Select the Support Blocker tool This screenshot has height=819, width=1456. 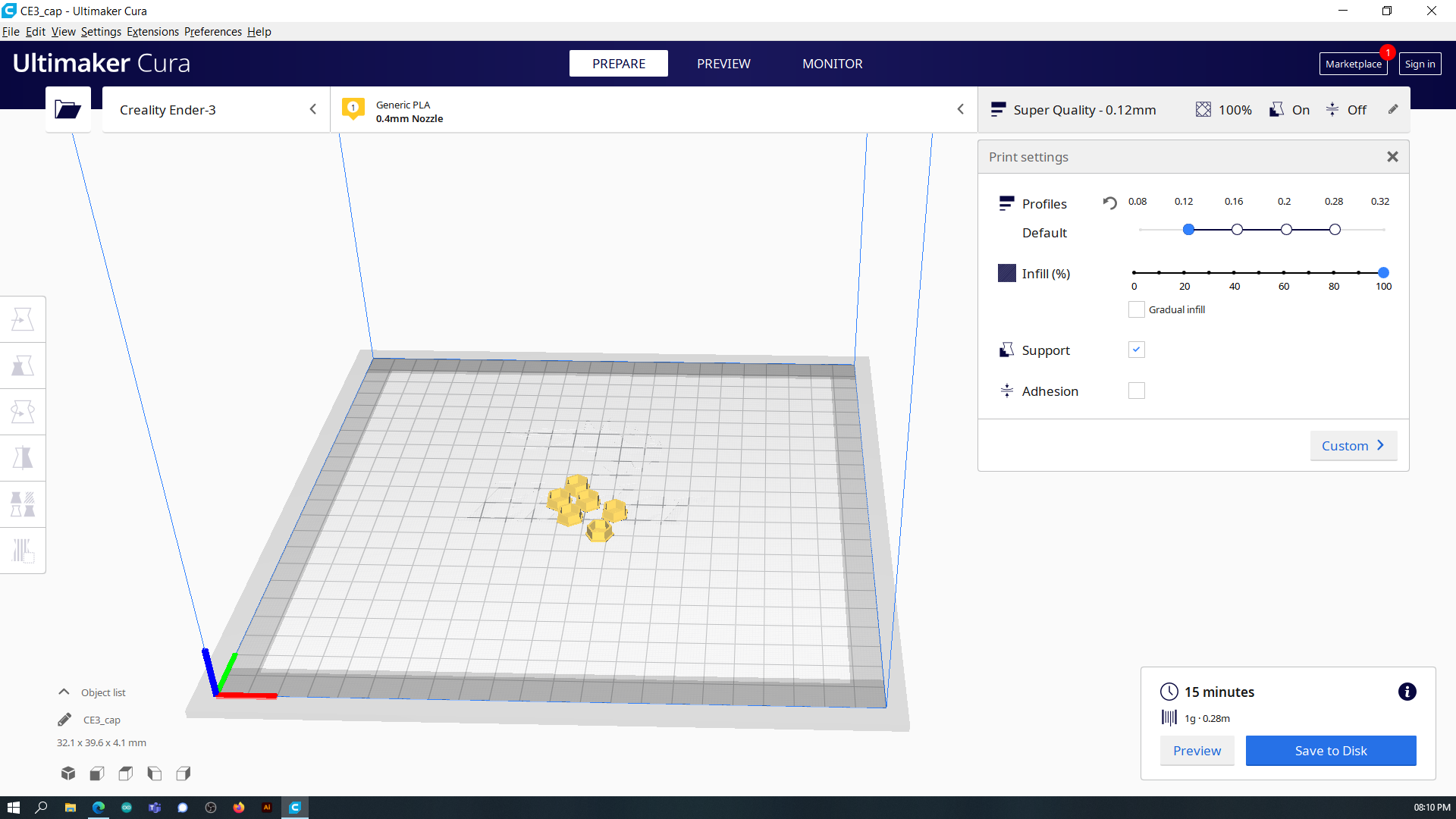point(23,550)
